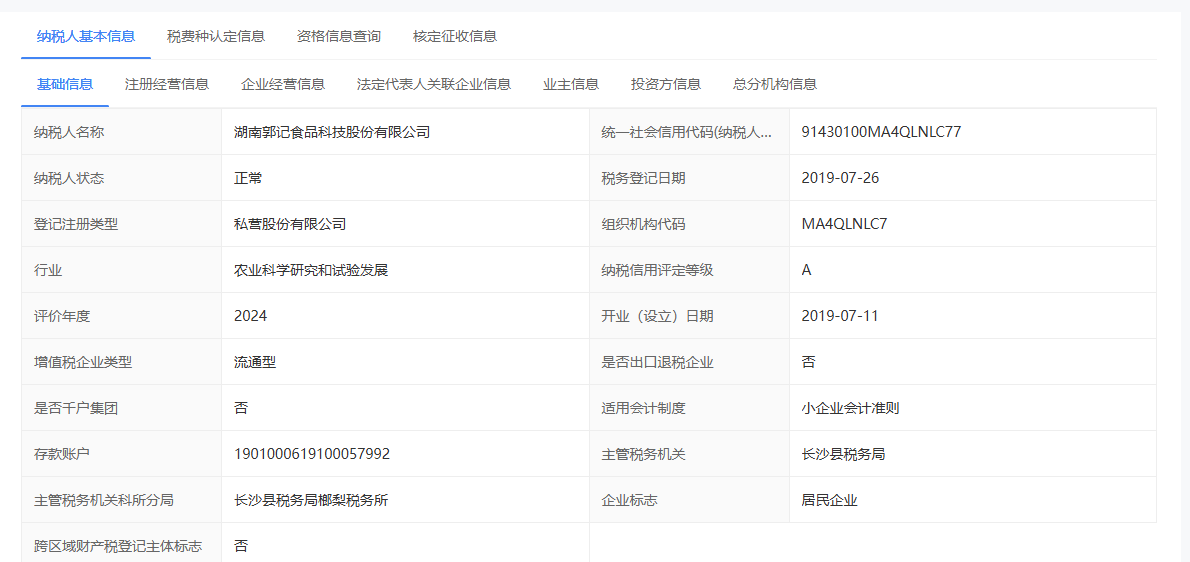The width and height of the screenshot is (1190, 562).
Task: Select the 基础信息 sub-tab
Action: [65, 84]
